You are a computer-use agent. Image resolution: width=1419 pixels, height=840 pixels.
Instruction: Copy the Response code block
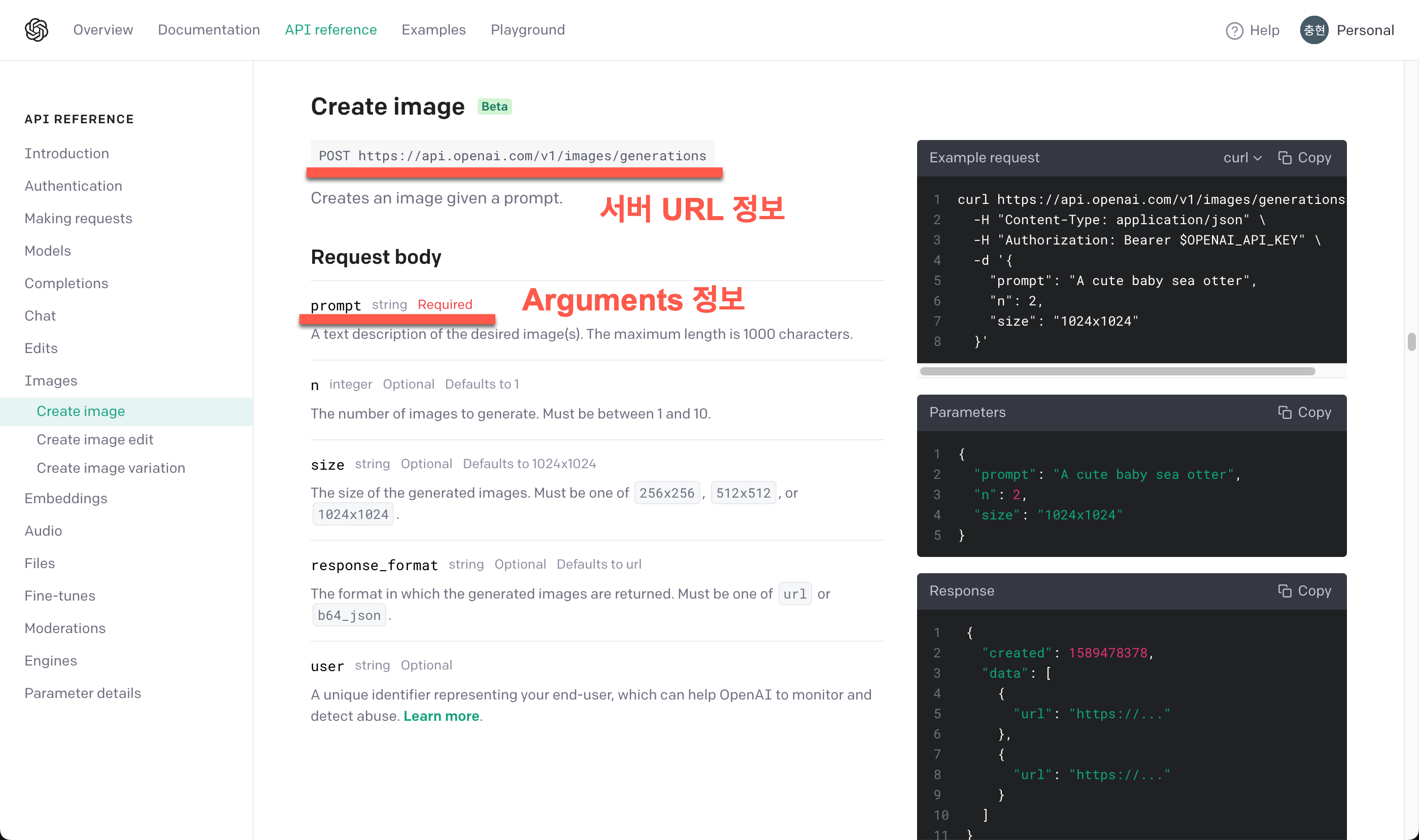[1304, 590]
